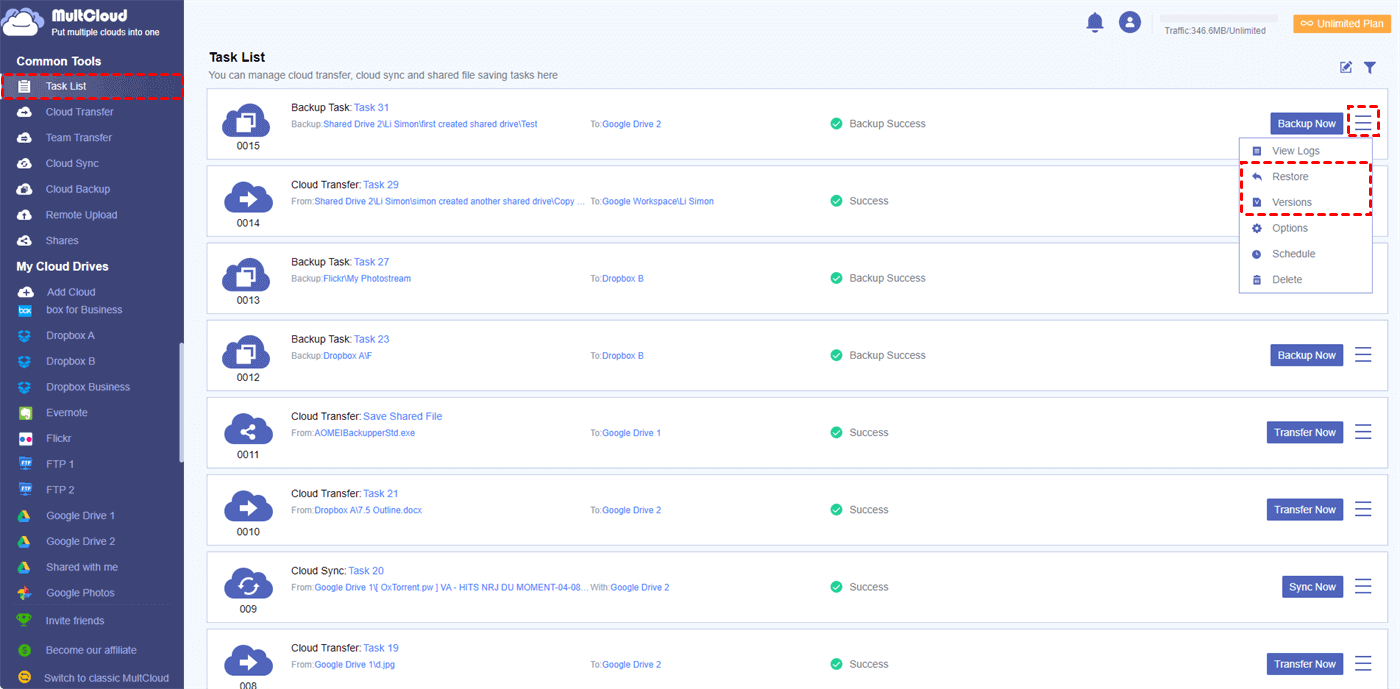Select Schedule from the dropdown menu
This screenshot has width=1400, height=689.
[1293, 254]
